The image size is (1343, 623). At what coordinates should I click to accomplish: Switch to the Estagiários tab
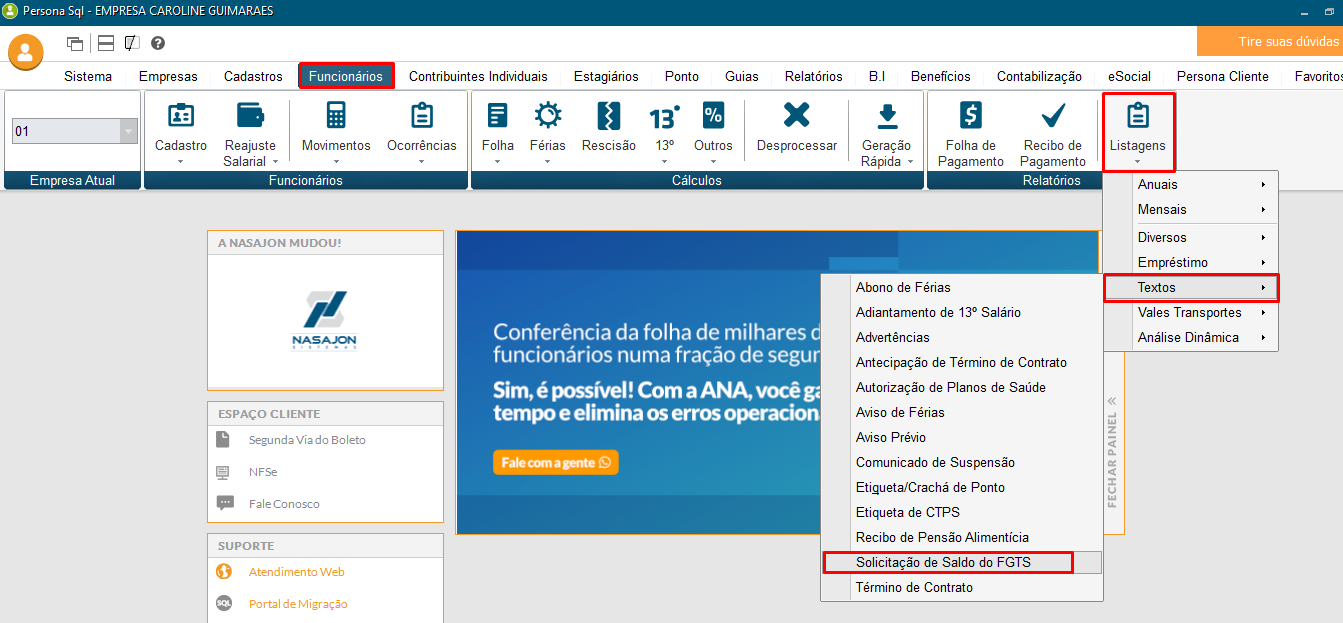coord(606,76)
